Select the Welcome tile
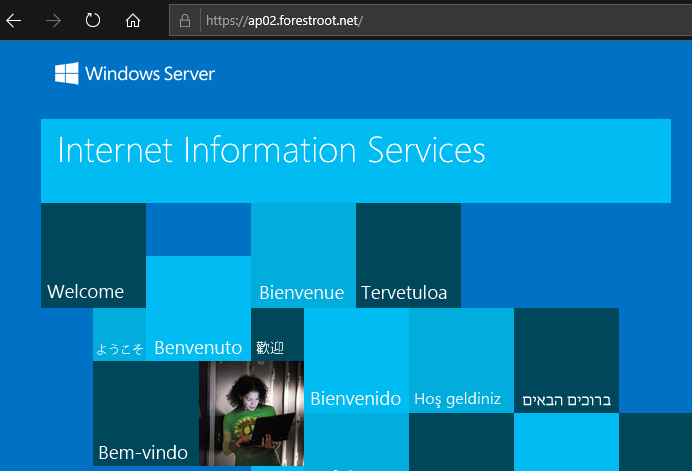 pyautogui.click(x=94, y=256)
